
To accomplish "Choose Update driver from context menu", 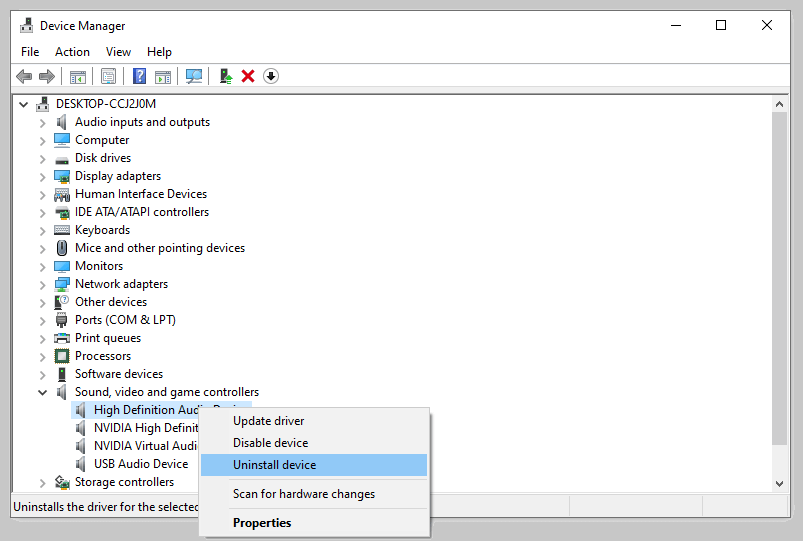I will point(314,421).
